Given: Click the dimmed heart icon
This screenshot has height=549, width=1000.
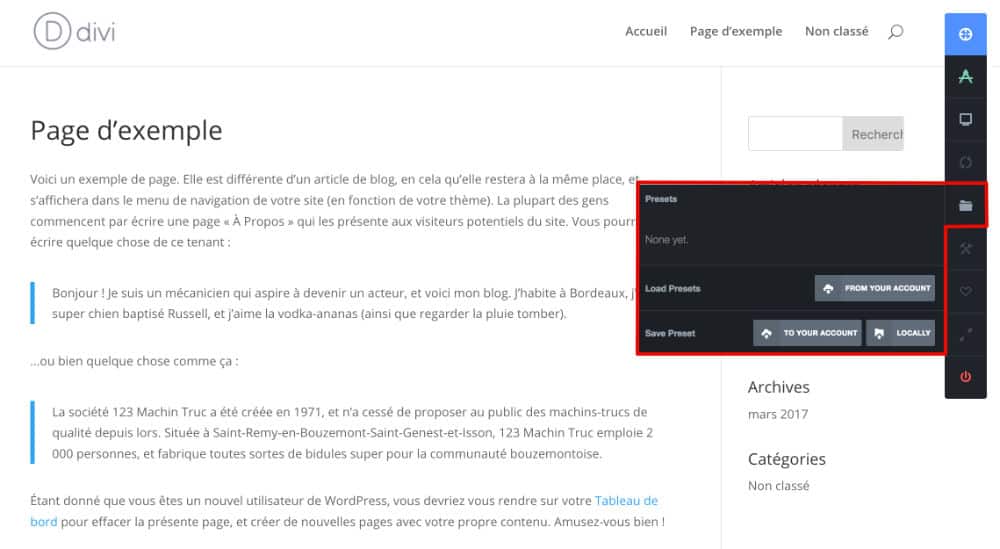Looking at the screenshot, I should coord(965,291).
